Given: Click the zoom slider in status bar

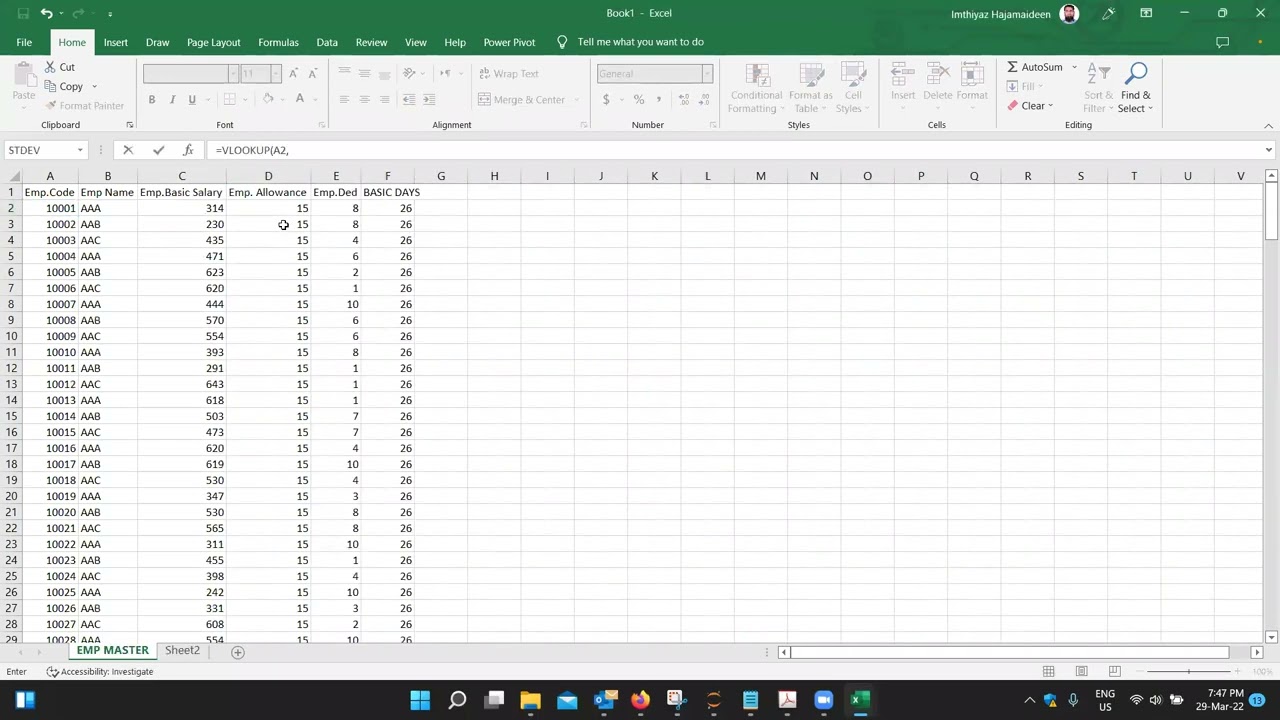Looking at the screenshot, I should click(x=1188, y=671).
